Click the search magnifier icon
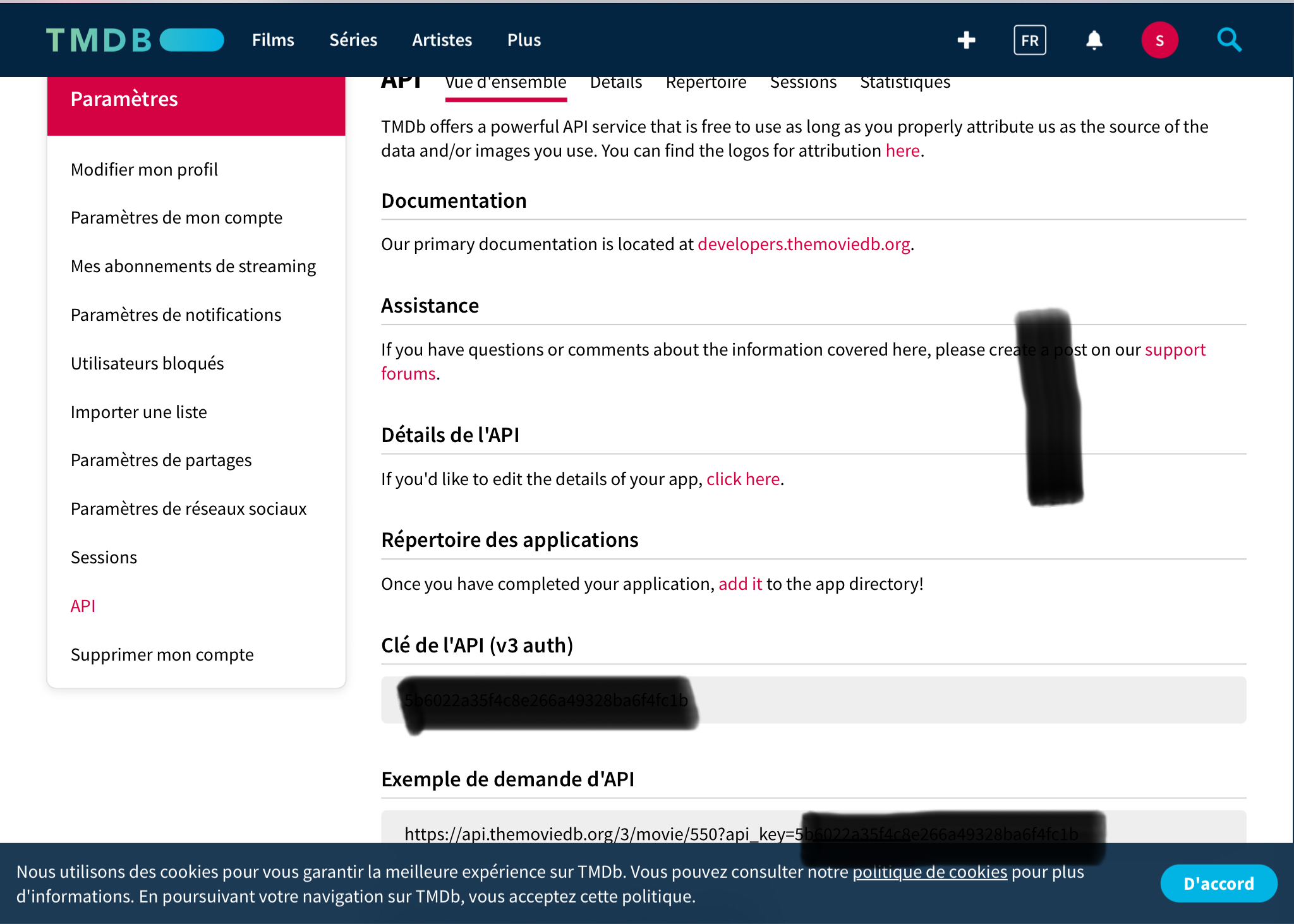The image size is (1294, 924). pyautogui.click(x=1229, y=40)
